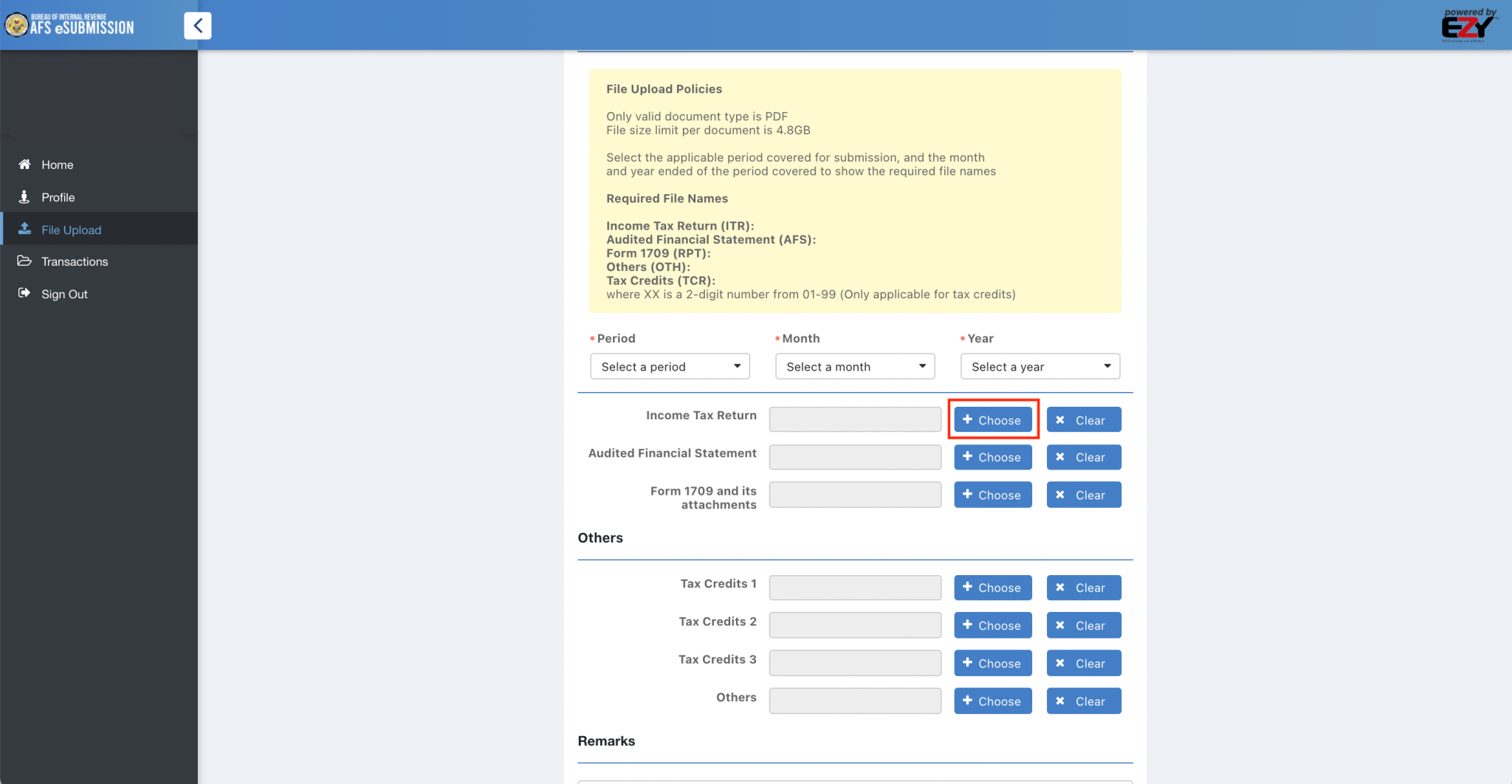Viewport: 1512px width, 784px height.
Task: Select the File Upload icon
Action: point(24,230)
